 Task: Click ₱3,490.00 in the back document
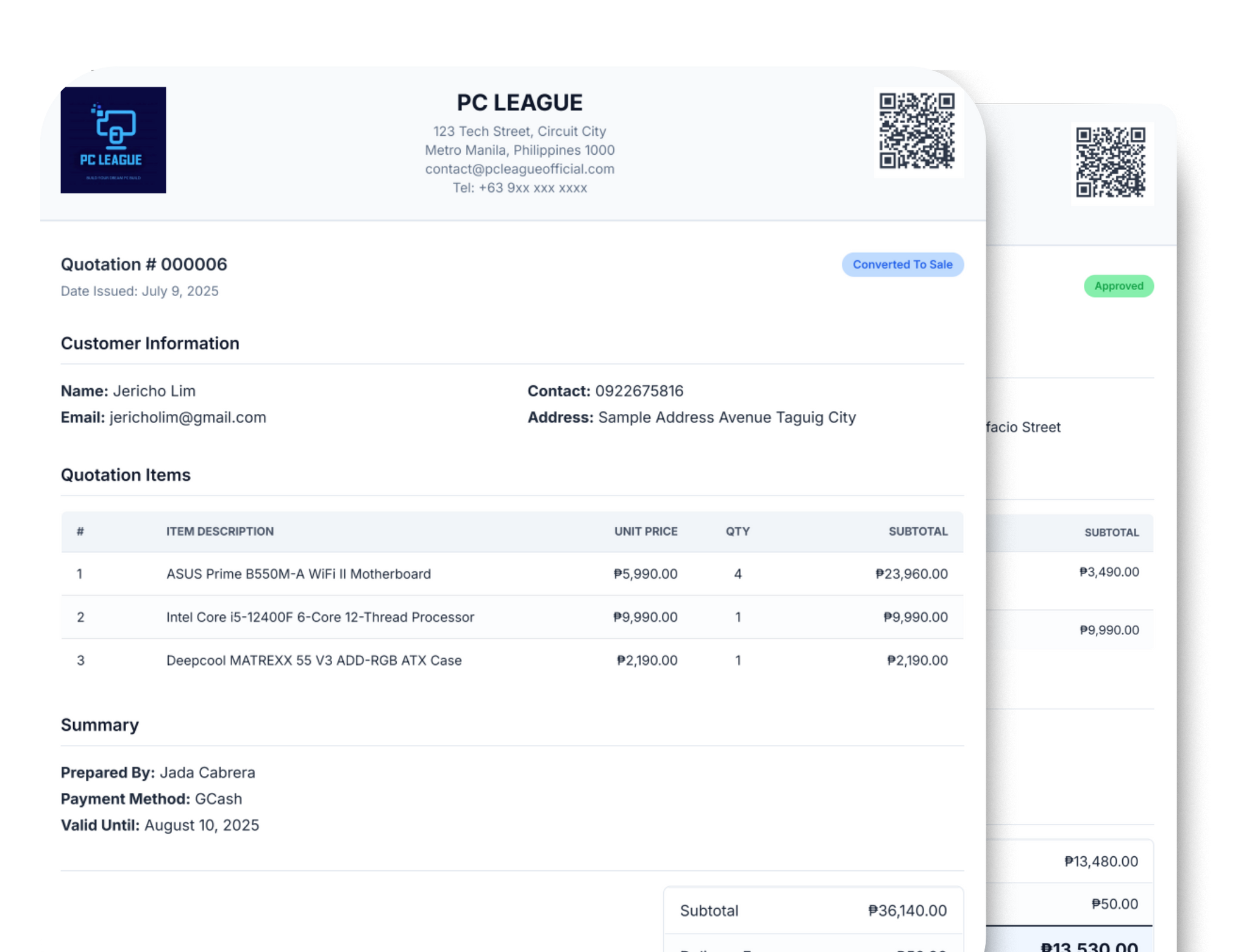1109,572
